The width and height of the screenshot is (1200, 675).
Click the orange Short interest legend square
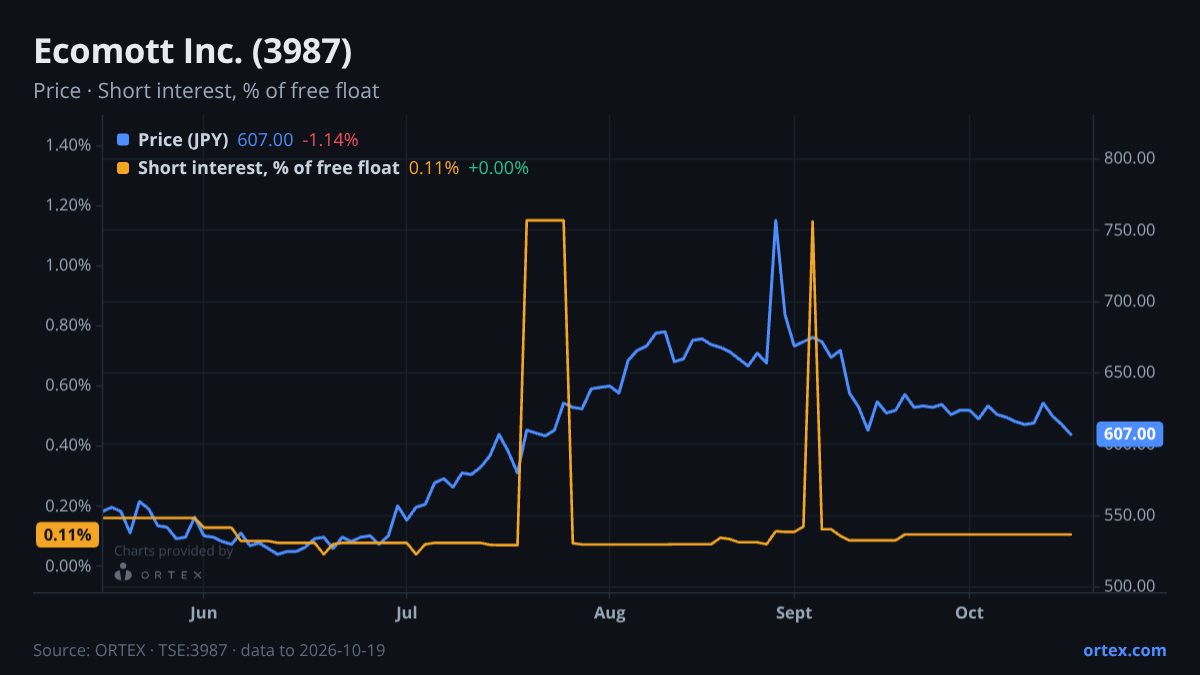123,168
